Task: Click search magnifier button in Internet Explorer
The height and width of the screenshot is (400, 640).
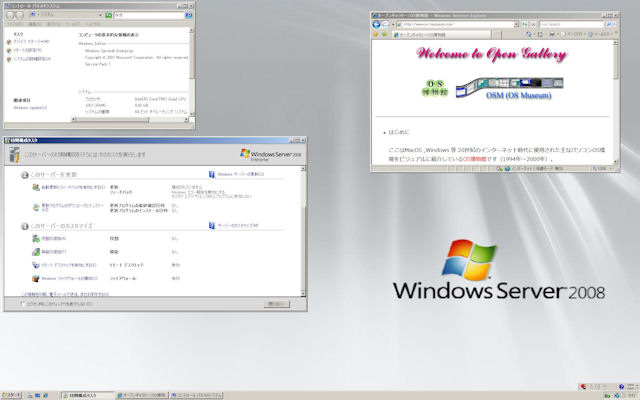Action: pyautogui.click(x=608, y=24)
